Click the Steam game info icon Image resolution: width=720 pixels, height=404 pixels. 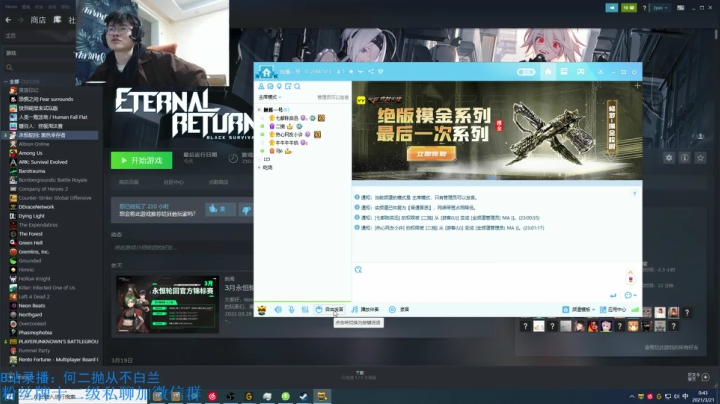click(x=685, y=158)
